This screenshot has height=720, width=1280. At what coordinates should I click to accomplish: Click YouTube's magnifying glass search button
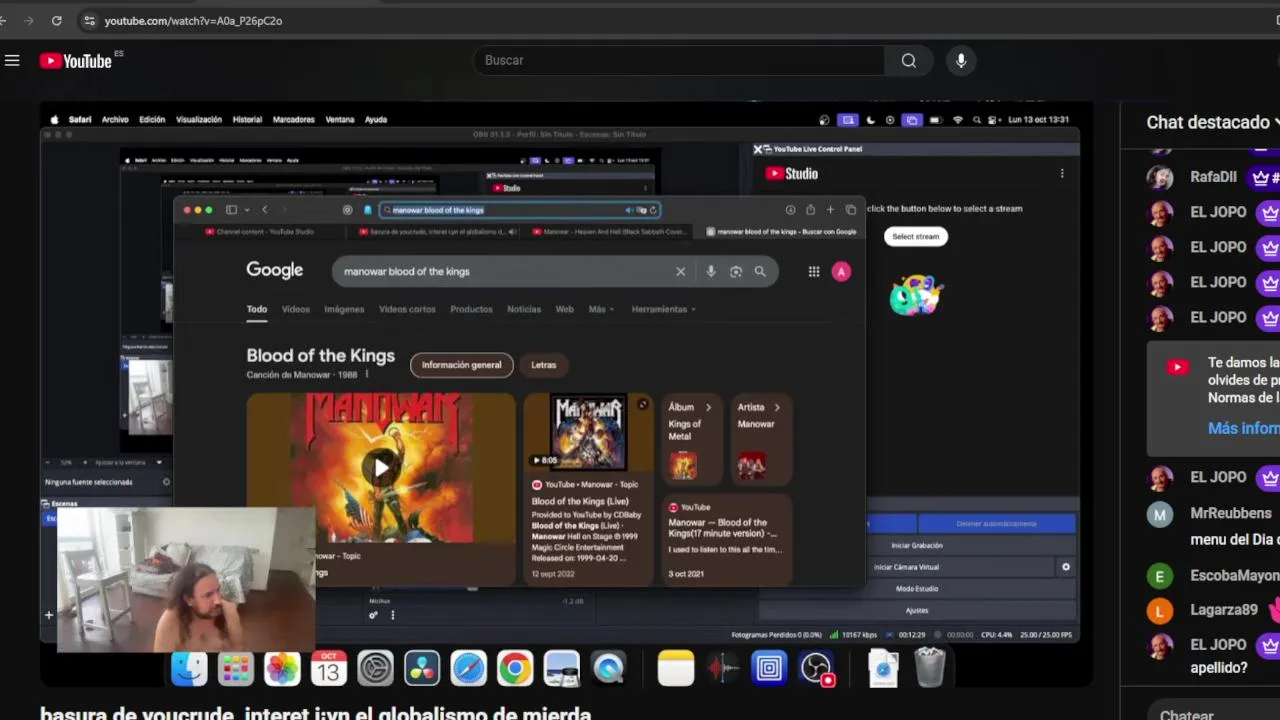point(909,60)
